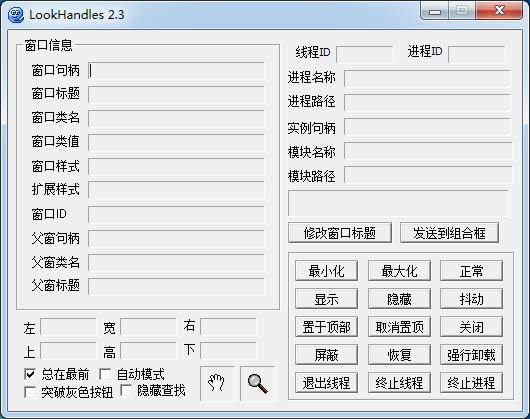Click the 终止进程 button
The image size is (530, 419).
click(471, 383)
